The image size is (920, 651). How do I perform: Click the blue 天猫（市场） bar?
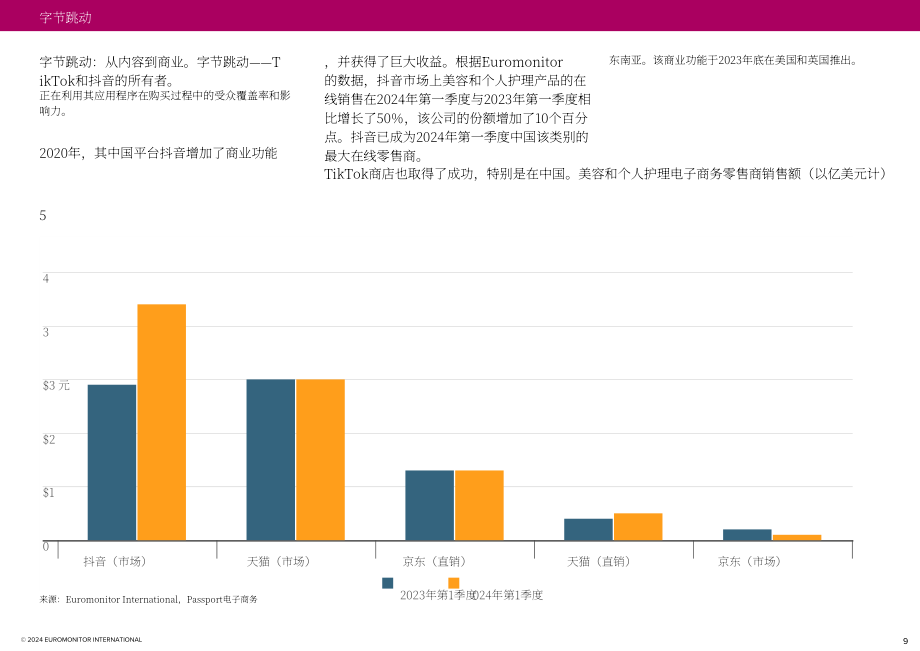point(270,460)
